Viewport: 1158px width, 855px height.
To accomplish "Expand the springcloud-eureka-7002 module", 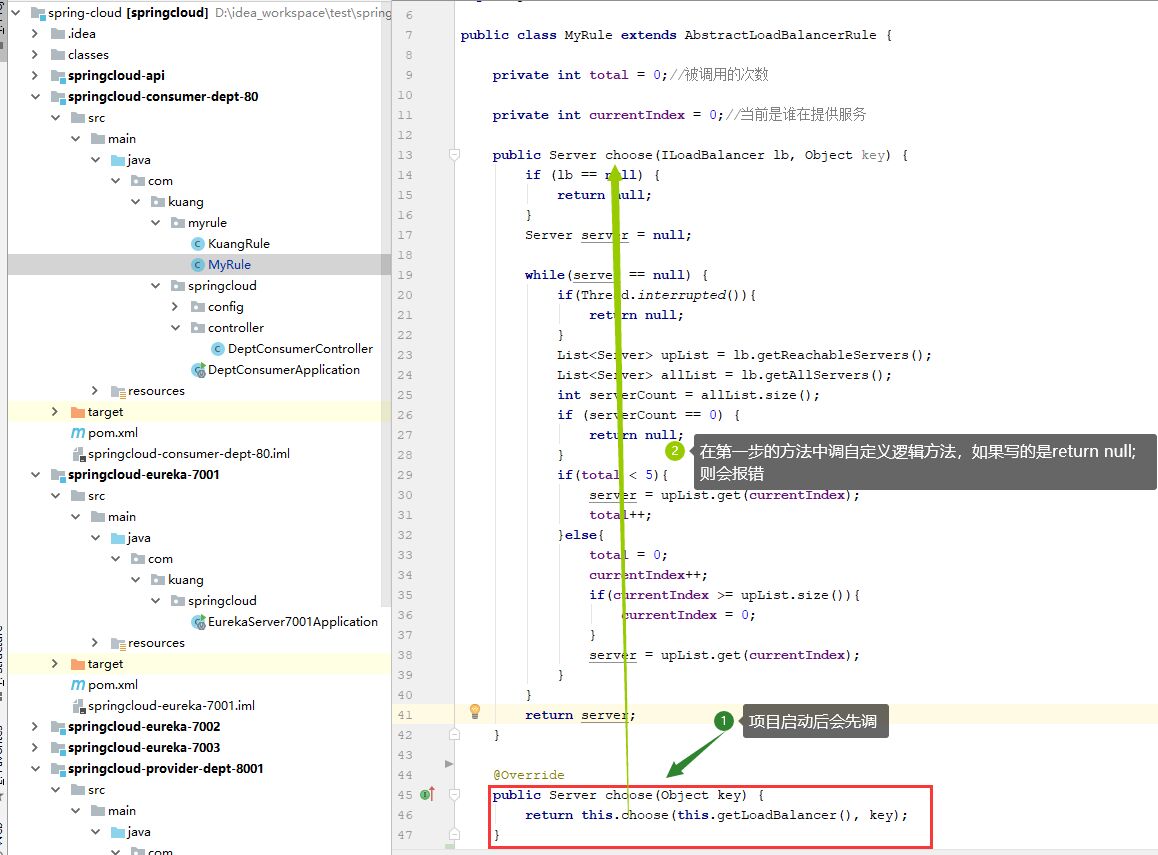I will coord(35,727).
